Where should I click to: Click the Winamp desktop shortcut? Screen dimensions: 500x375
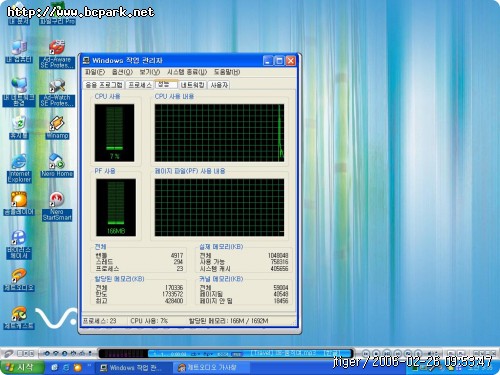57,127
